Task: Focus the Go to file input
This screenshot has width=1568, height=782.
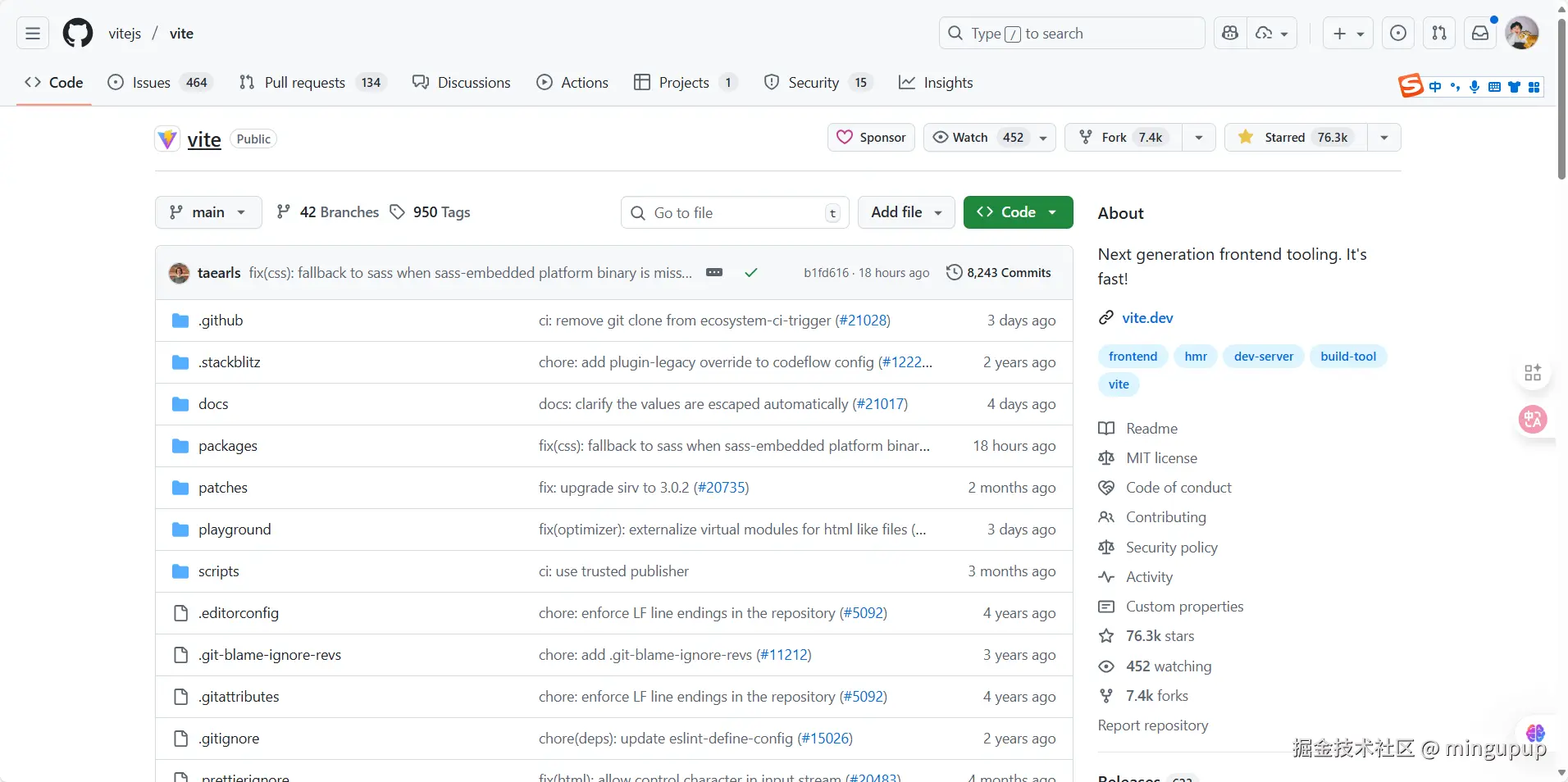Action: (736, 212)
